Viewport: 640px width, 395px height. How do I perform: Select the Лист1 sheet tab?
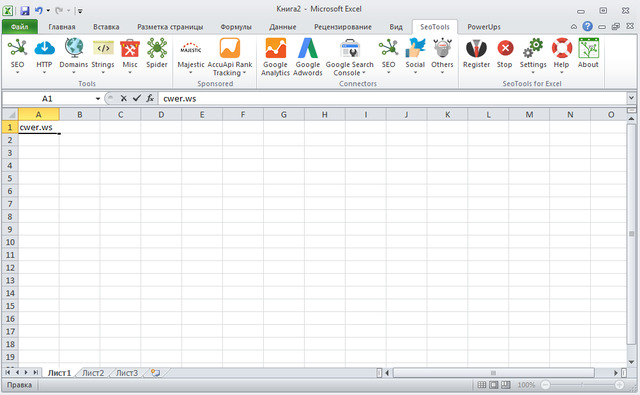(x=59, y=373)
